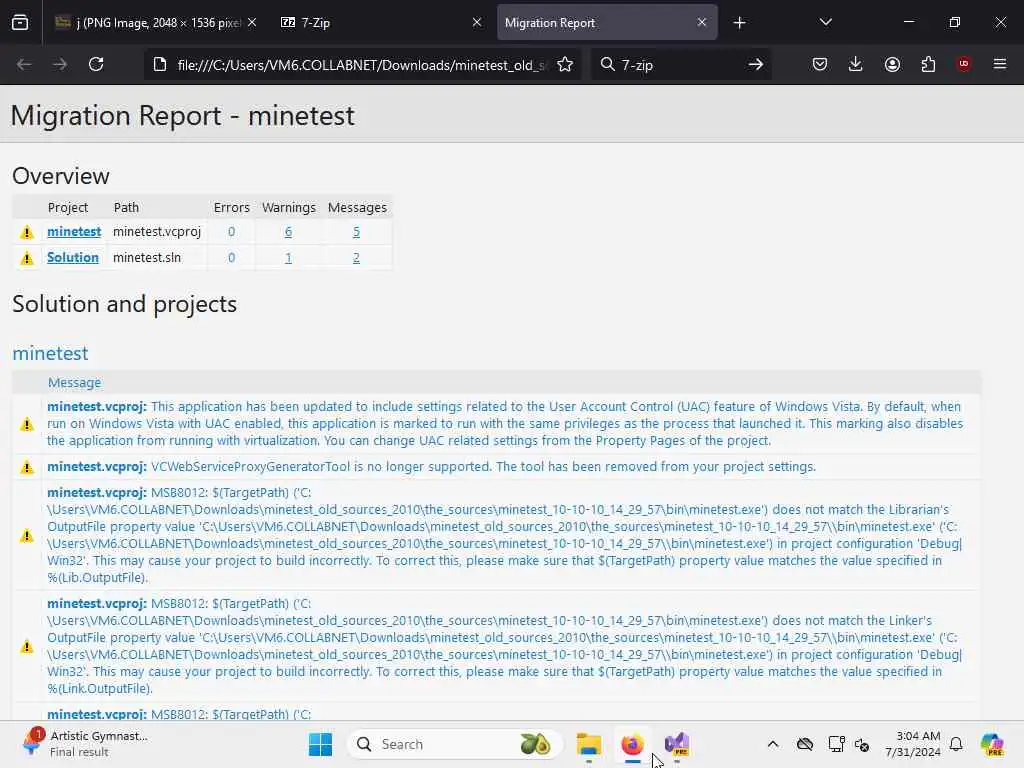Open the clock showing 3:04 AM
This screenshot has height=768, width=1024.
(x=913, y=744)
